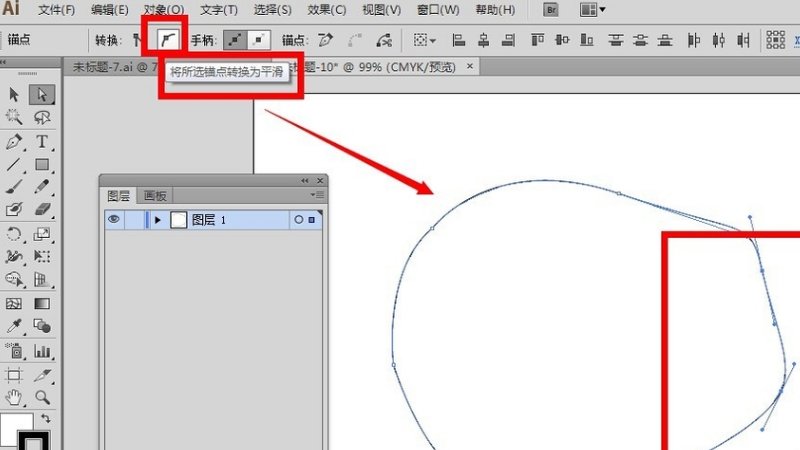
Task: Select the Eraser tool
Action: (x=42, y=209)
